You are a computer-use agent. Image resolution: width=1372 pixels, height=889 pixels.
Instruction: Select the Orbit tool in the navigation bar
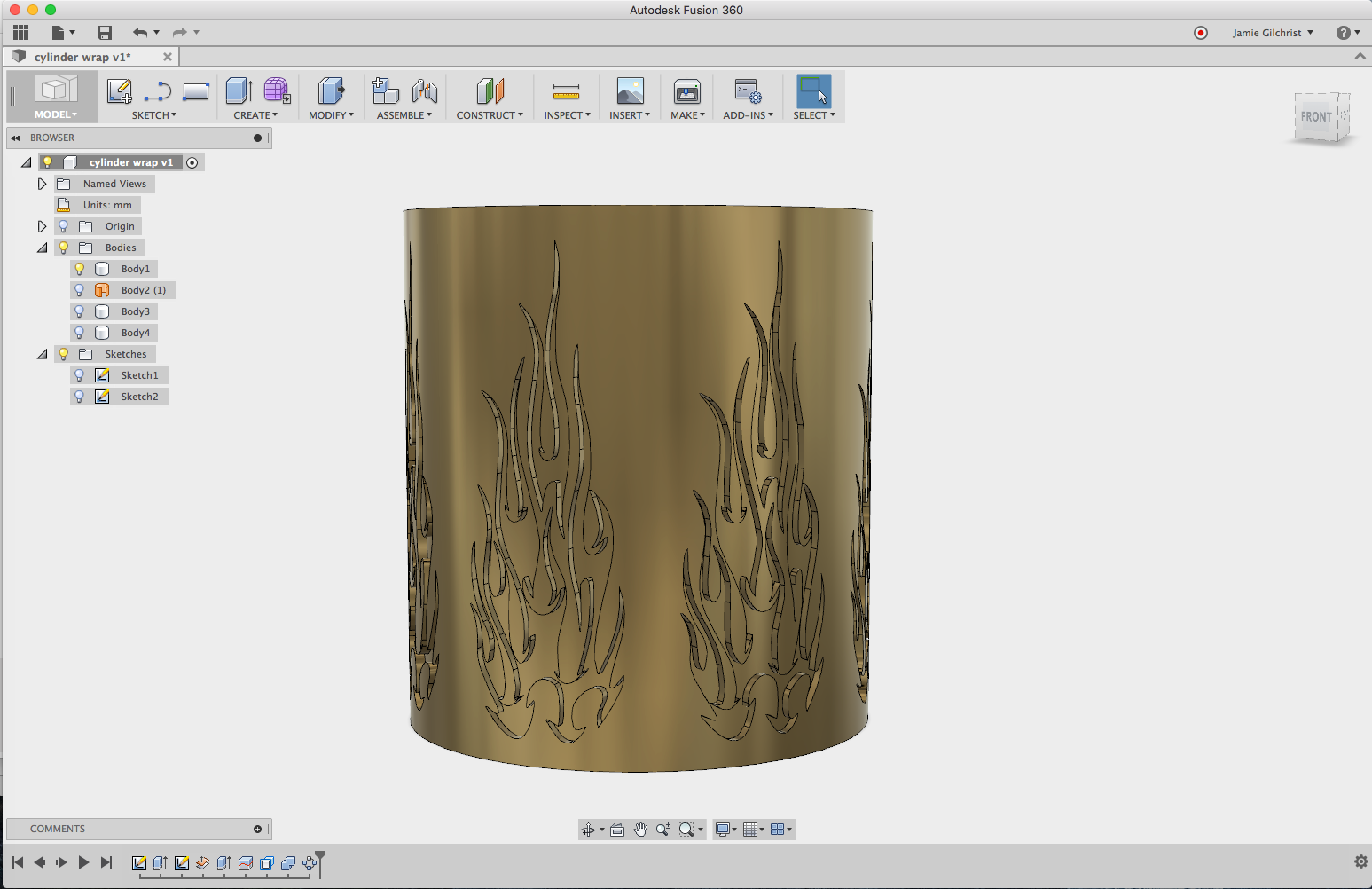pos(589,829)
